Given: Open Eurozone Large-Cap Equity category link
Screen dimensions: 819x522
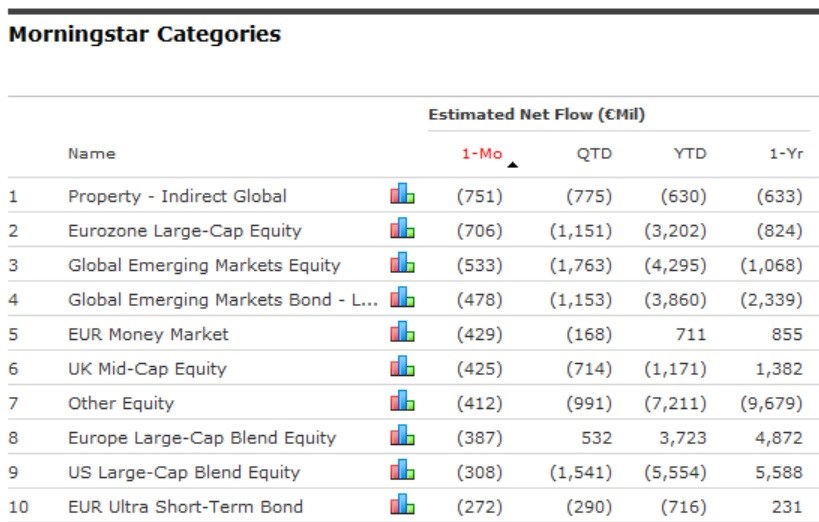Looking at the screenshot, I should coord(184,230).
